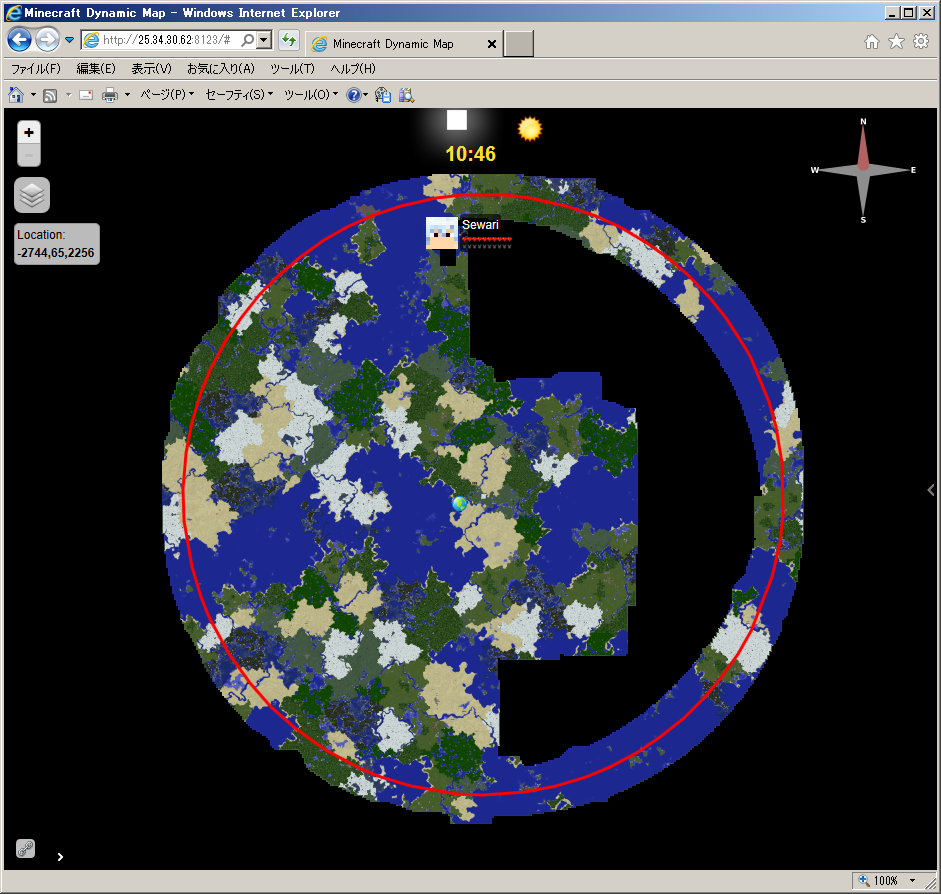This screenshot has height=894, width=941.
Task: Zoom in the map with plus button
Action: tap(29, 132)
